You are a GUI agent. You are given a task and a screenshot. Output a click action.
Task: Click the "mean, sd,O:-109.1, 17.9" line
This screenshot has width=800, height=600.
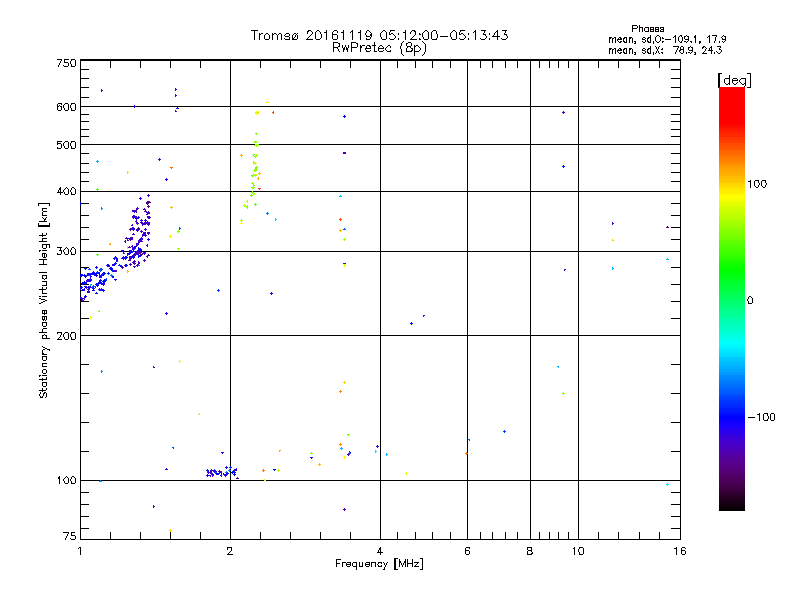point(667,39)
